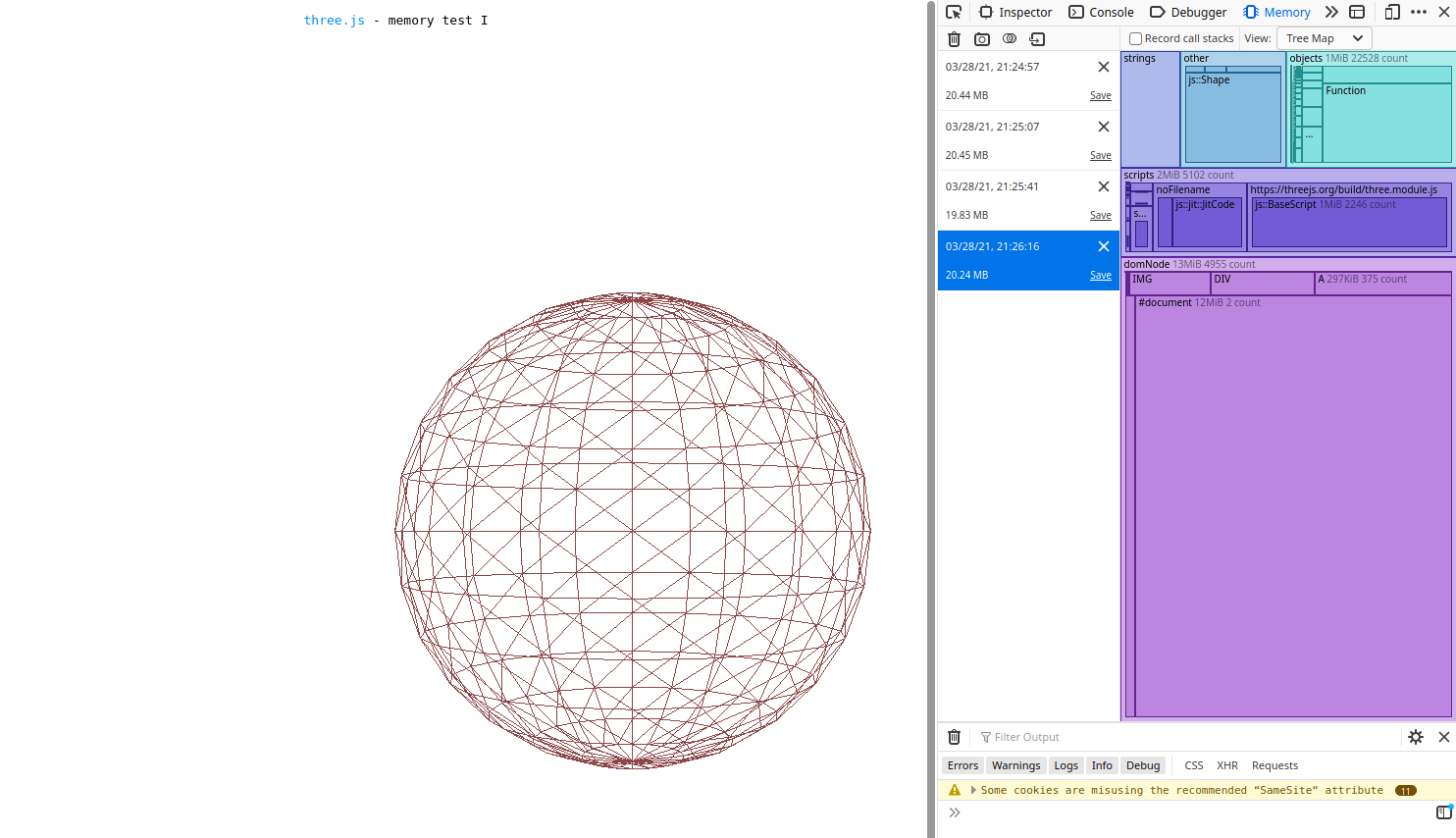Toggle Responsive Design Mode icon
Screen dimensions: 1456x838
click(x=1392, y=12)
